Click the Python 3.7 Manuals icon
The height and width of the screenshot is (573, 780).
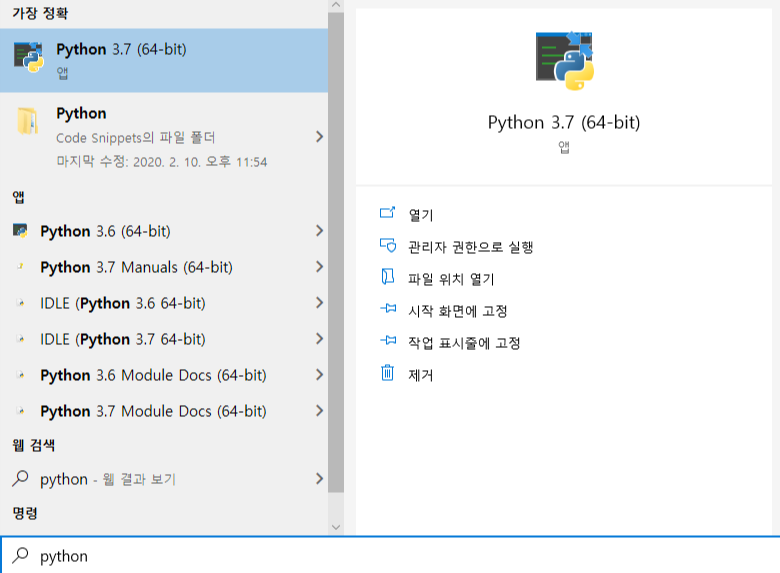click(20, 267)
